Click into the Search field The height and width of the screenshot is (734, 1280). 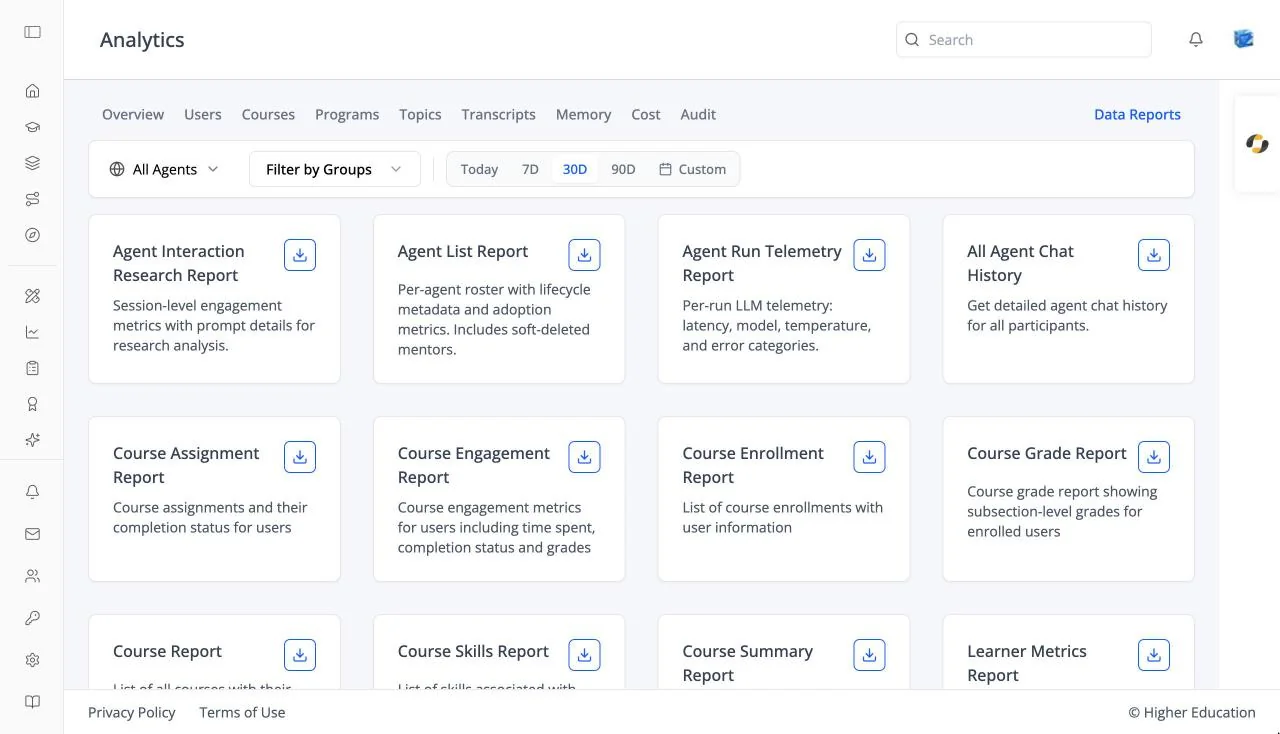(x=1024, y=40)
